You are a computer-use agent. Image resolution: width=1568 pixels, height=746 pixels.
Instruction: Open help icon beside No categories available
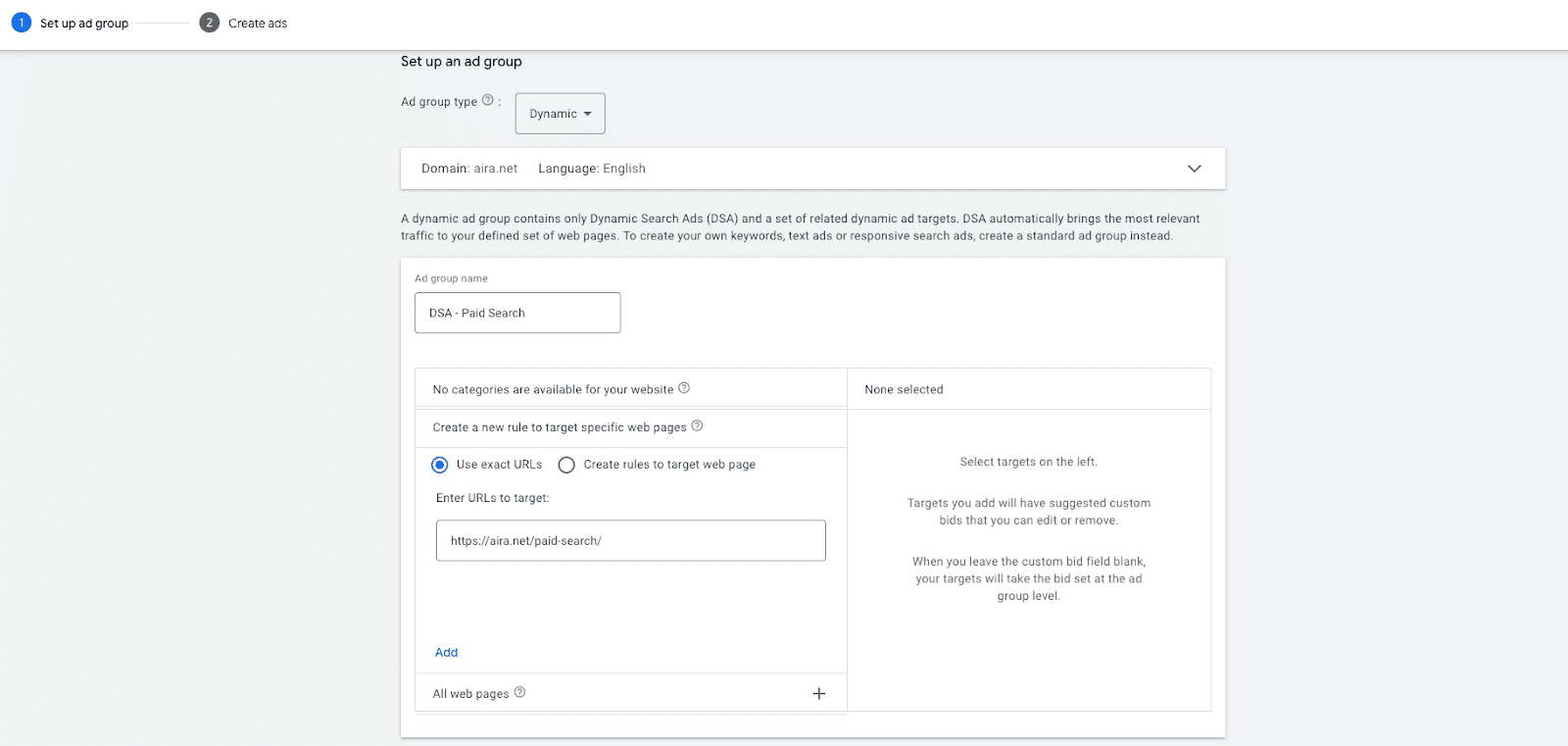(684, 388)
